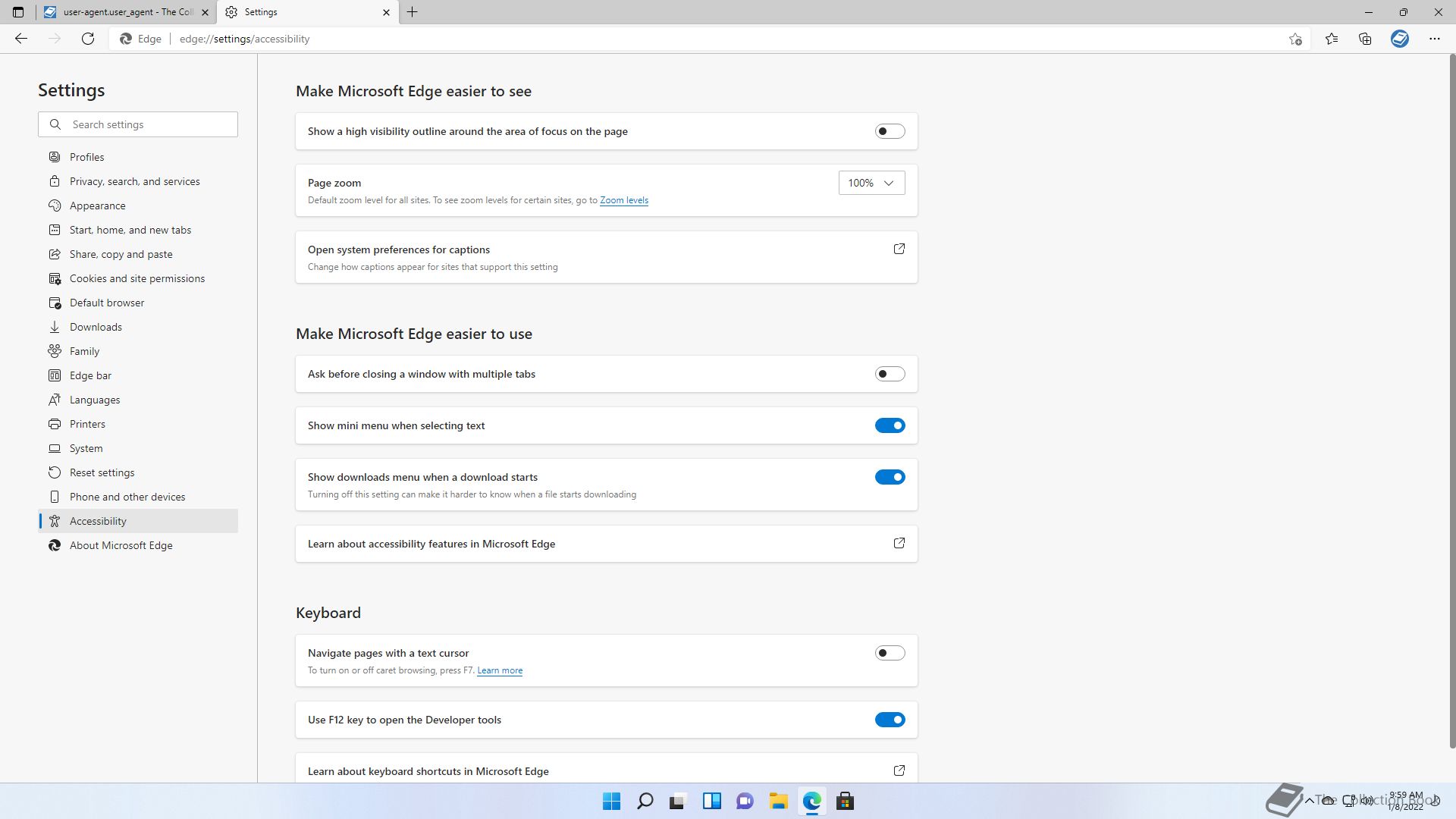Screen dimensions: 1456x819
Task: Select Default browser settings
Action: 138,303
